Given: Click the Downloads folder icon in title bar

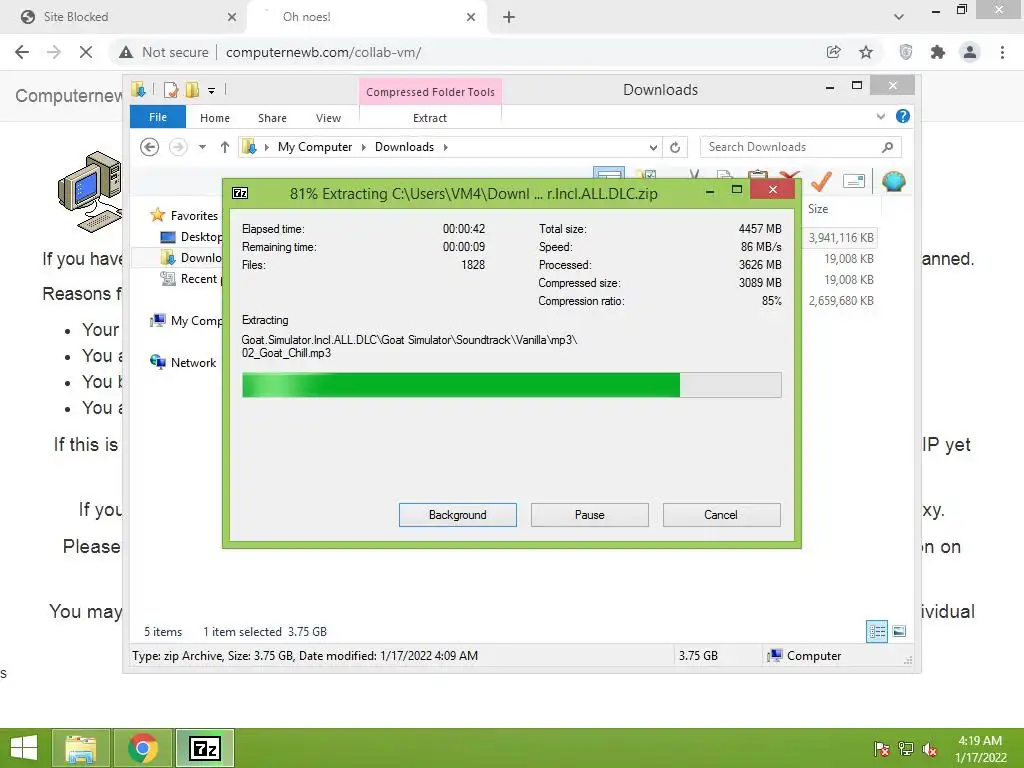Looking at the screenshot, I should point(138,89).
